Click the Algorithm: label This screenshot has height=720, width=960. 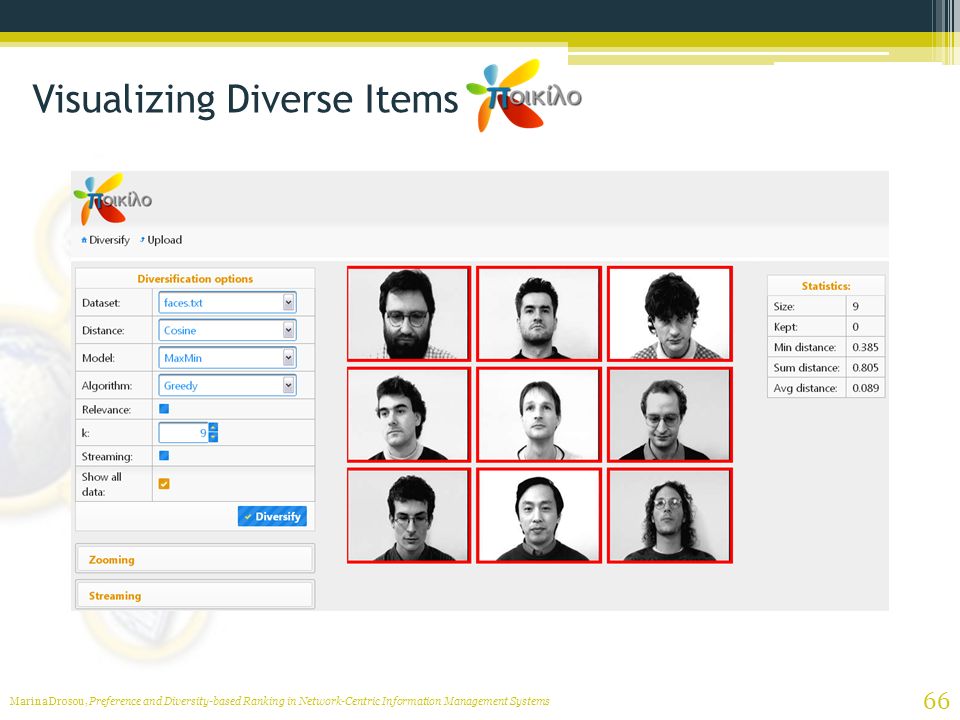pyautogui.click(x=105, y=385)
